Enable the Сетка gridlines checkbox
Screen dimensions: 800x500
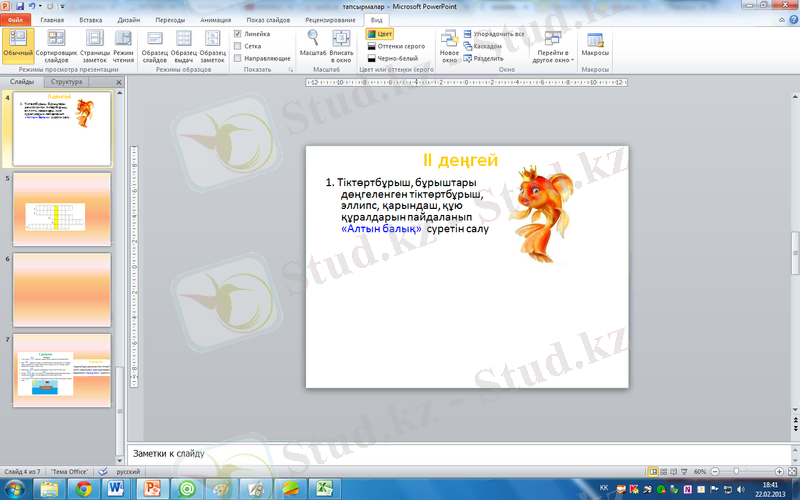[x=237, y=46]
